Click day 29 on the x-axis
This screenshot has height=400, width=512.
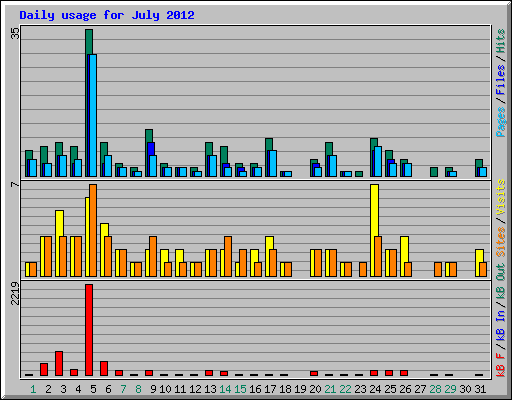tap(450, 389)
